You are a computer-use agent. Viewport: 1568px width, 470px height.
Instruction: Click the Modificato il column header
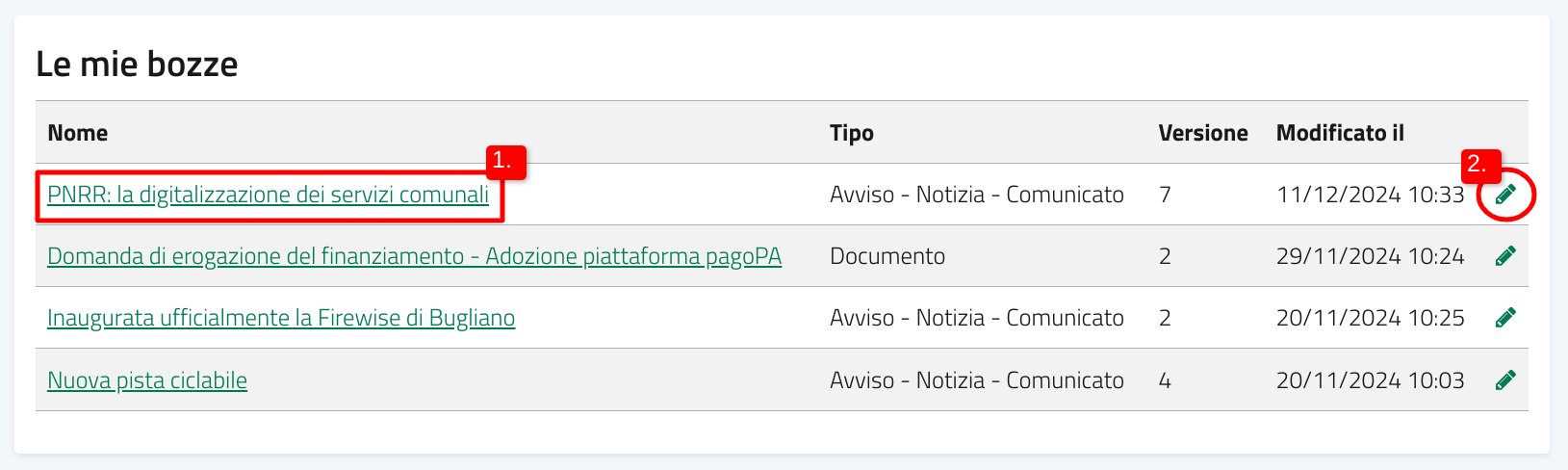pyautogui.click(x=1340, y=133)
